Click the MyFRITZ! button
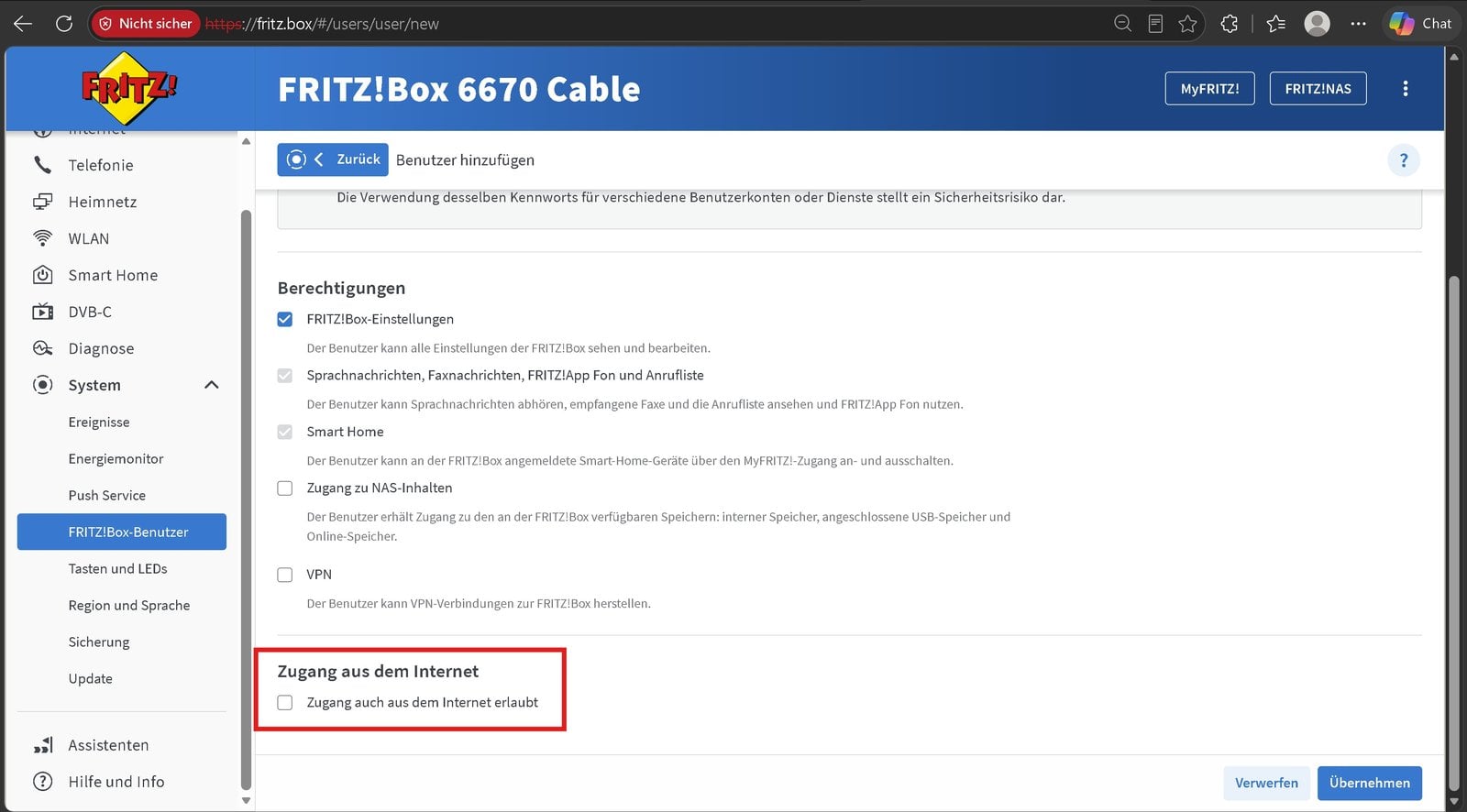This screenshot has width=1467, height=812. click(1209, 89)
